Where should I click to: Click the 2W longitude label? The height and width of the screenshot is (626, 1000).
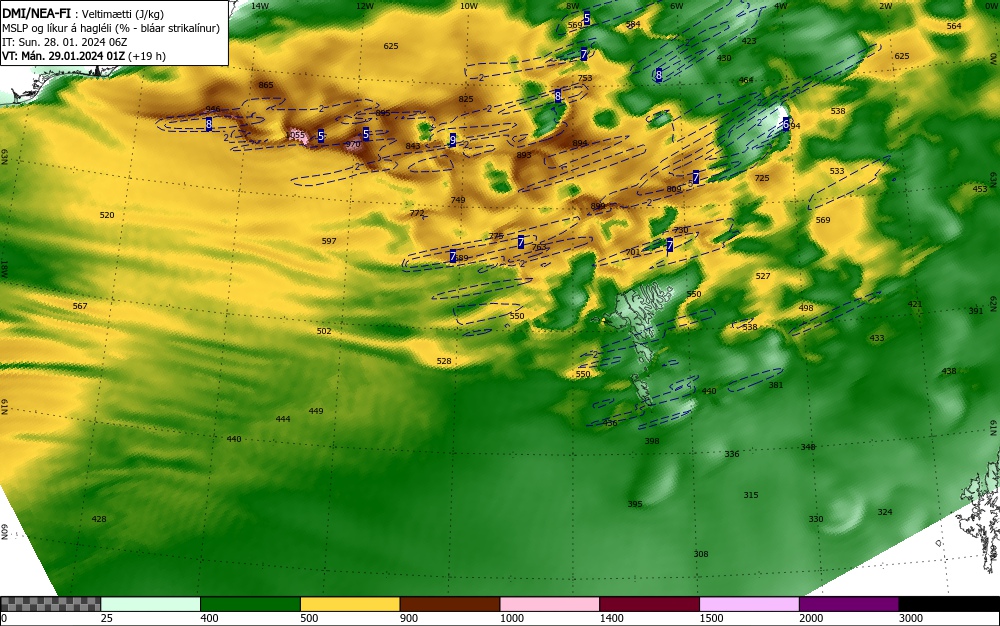pyautogui.click(x=885, y=6)
